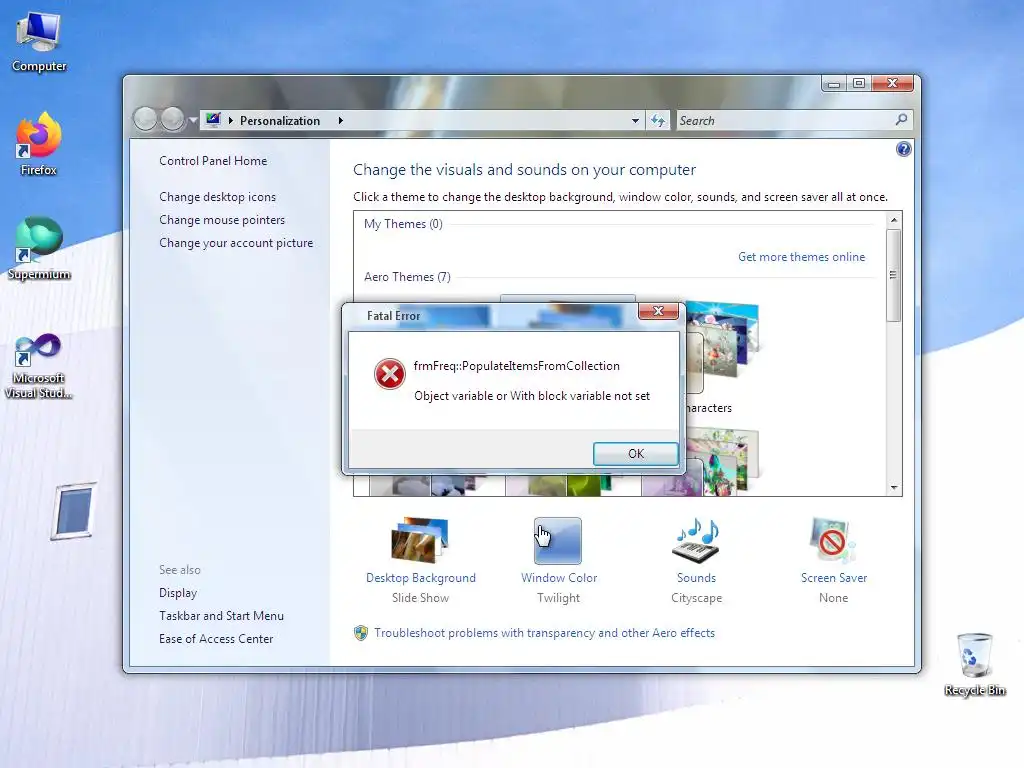Expand arrow before Personalization breadcrumb
1024x768 pixels.
click(x=231, y=120)
